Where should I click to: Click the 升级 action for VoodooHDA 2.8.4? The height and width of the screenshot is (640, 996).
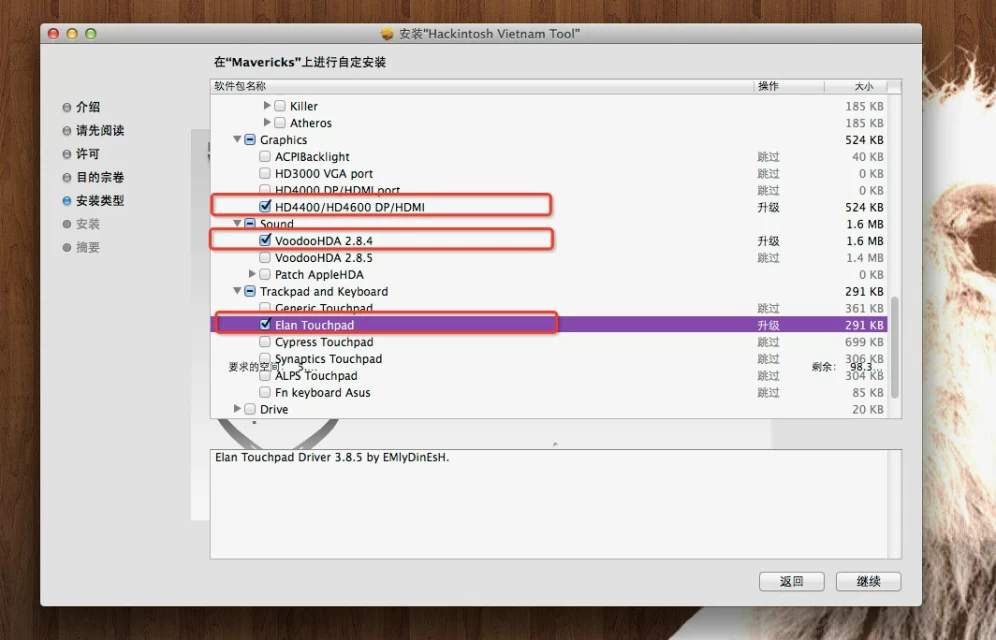point(768,241)
